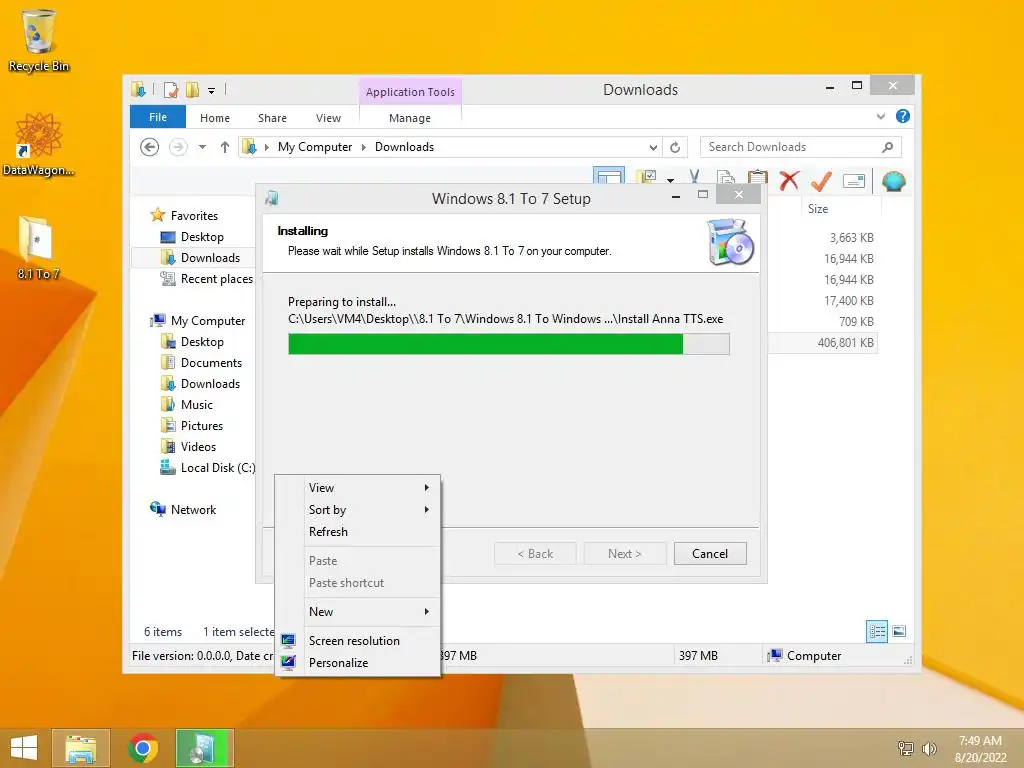Click the installation progress bar

pyautogui.click(x=509, y=344)
